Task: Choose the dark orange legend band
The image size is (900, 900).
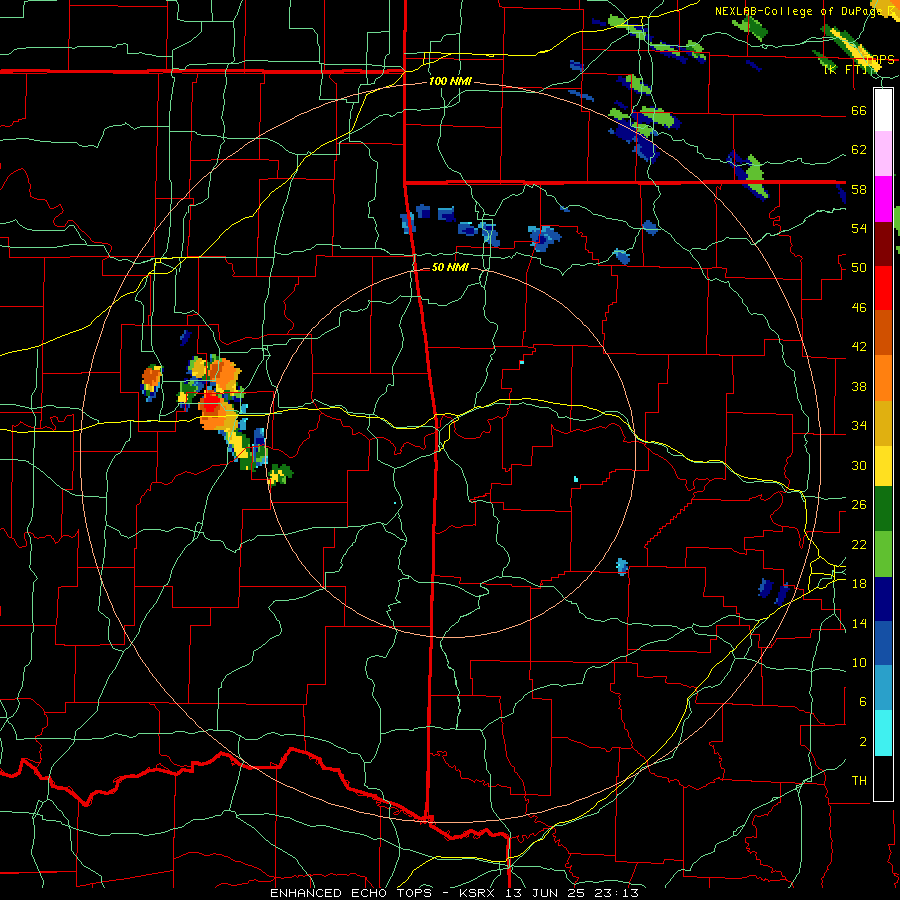Action: 883,332
